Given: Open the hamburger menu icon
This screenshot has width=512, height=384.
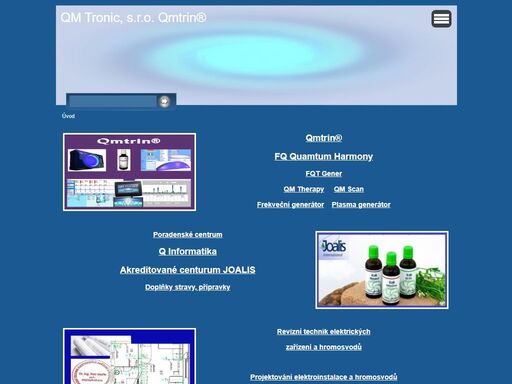Looking at the screenshot, I should pos(441,19).
